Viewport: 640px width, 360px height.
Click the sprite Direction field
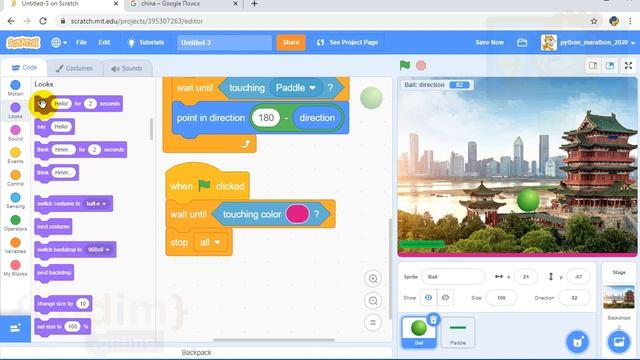[574, 298]
